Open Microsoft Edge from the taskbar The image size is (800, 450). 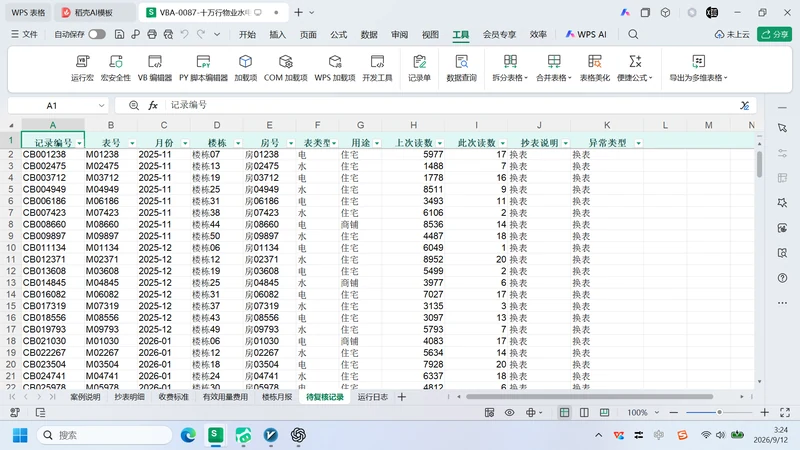(188, 435)
